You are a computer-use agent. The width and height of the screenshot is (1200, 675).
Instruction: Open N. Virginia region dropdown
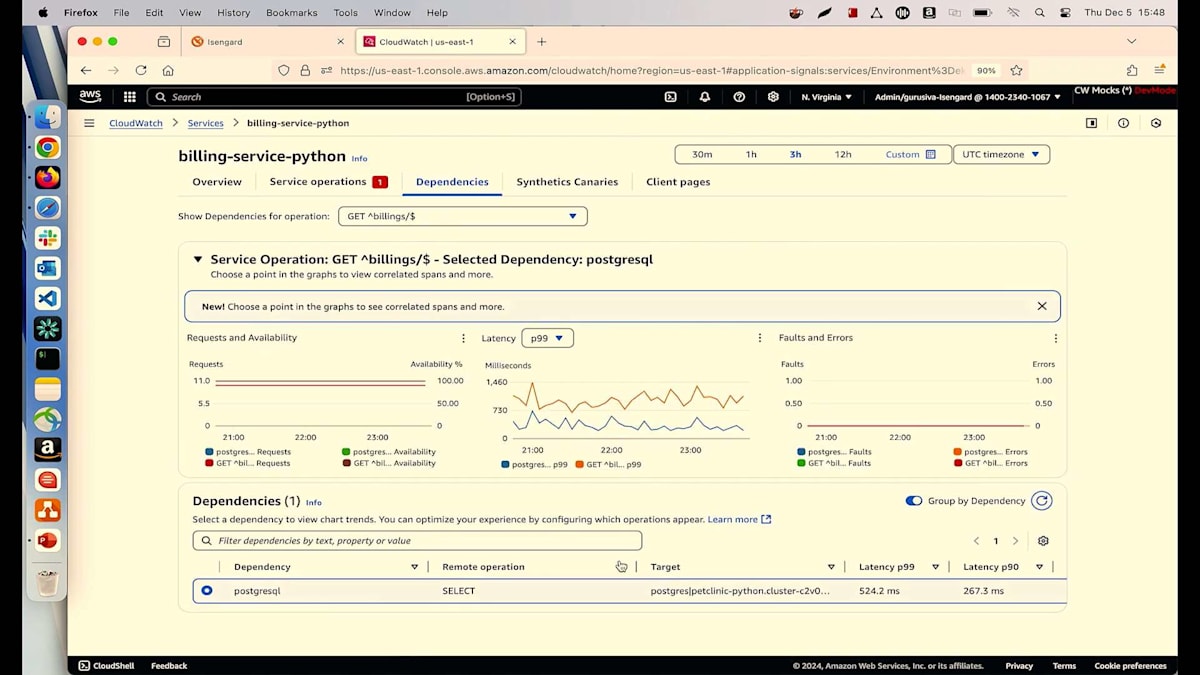826,97
